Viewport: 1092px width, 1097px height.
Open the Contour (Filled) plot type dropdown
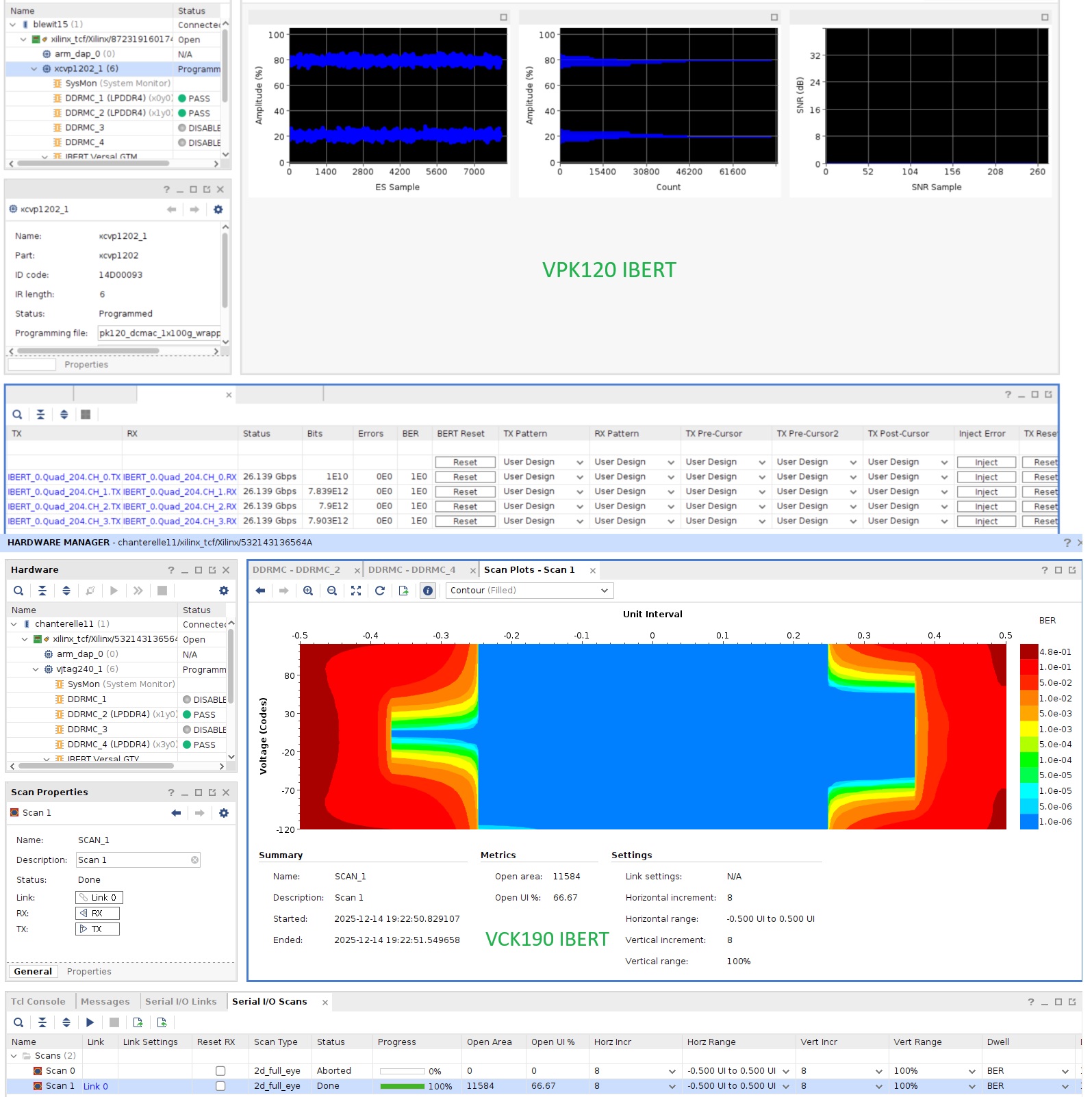click(529, 591)
